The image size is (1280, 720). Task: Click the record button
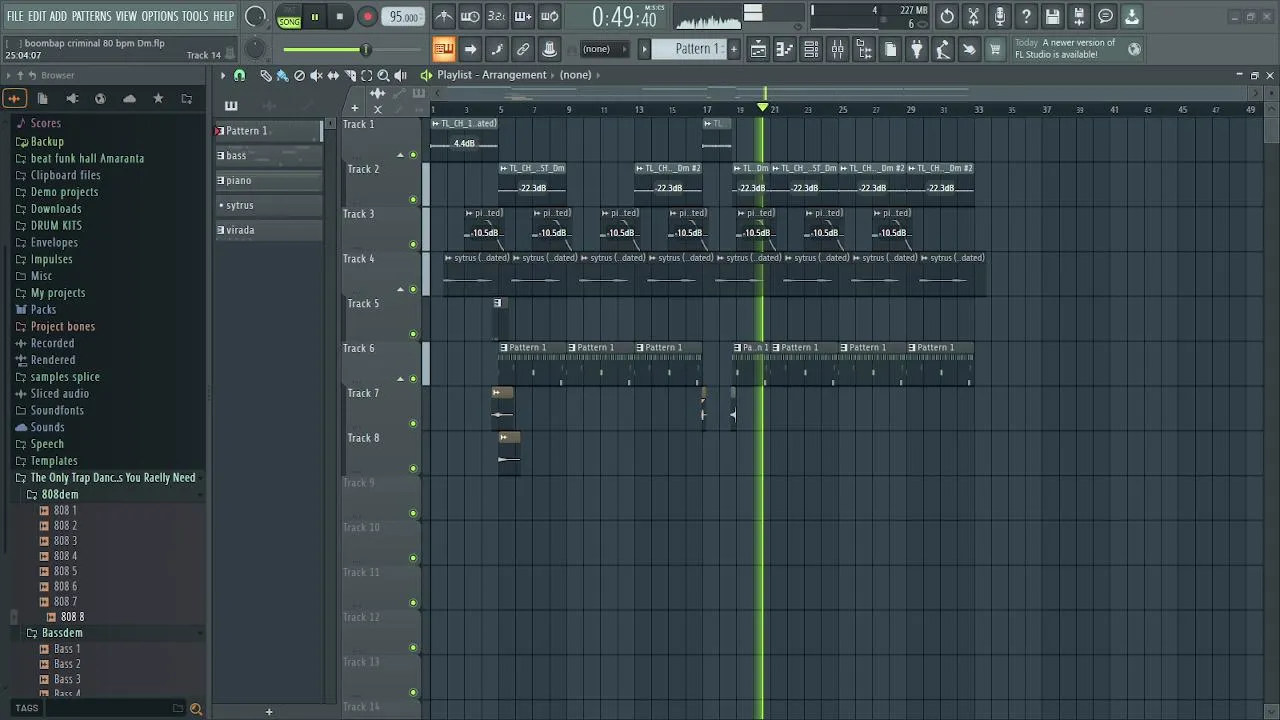click(367, 17)
